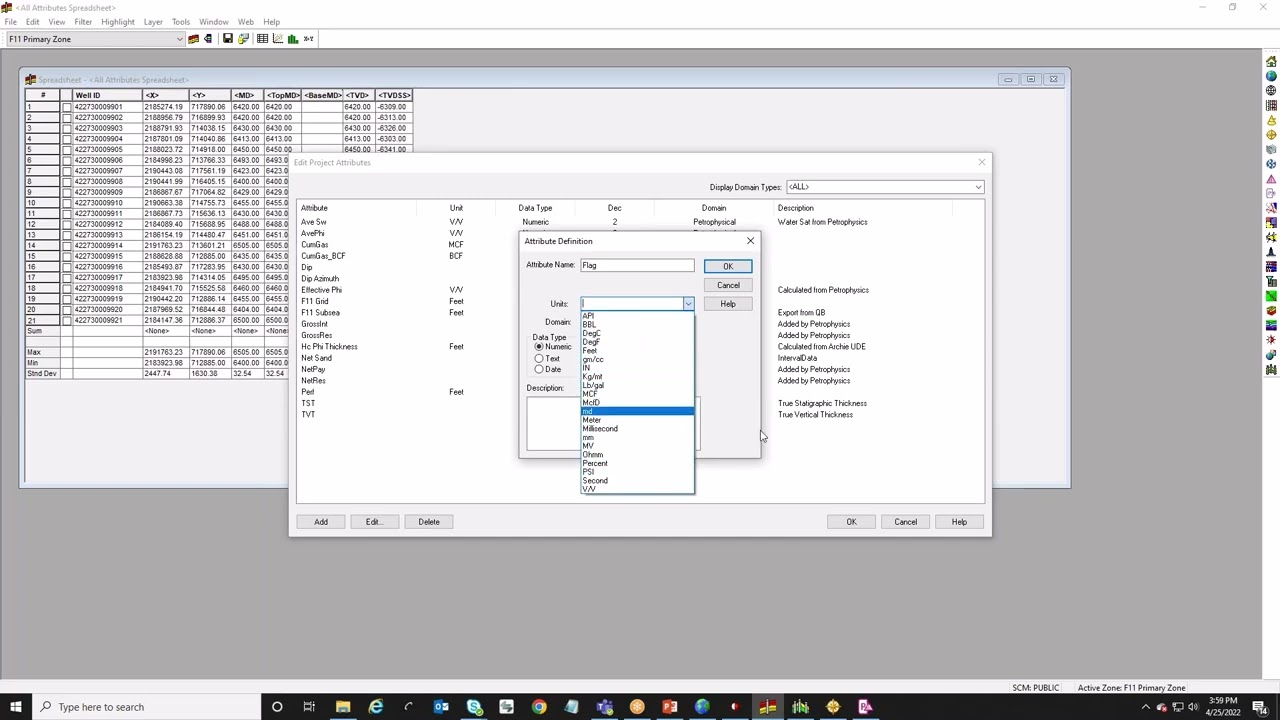
Task: Open Outlook from the taskbar
Action: coord(441,707)
